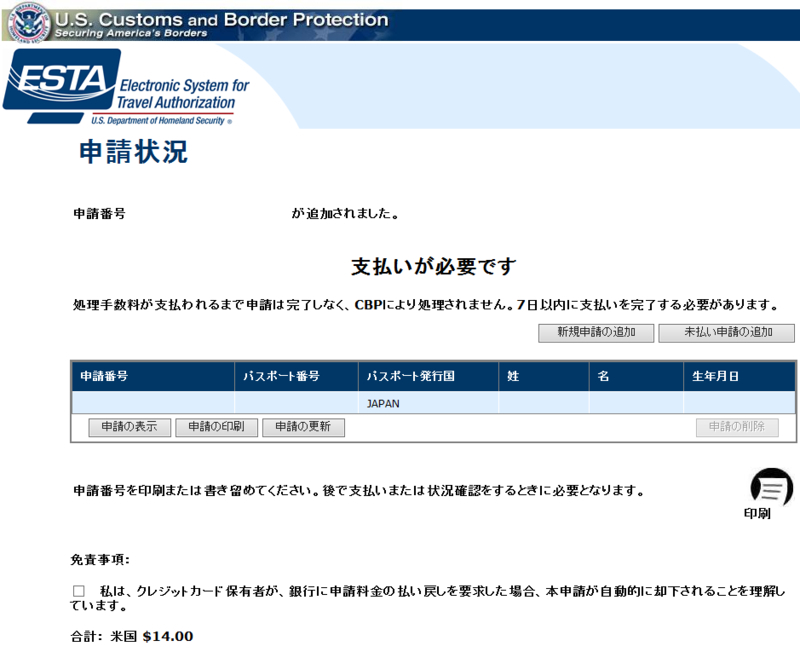800x652 pixels.
Task: Click the 申請の更新 button
Action: pyautogui.click(x=303, y=427)
